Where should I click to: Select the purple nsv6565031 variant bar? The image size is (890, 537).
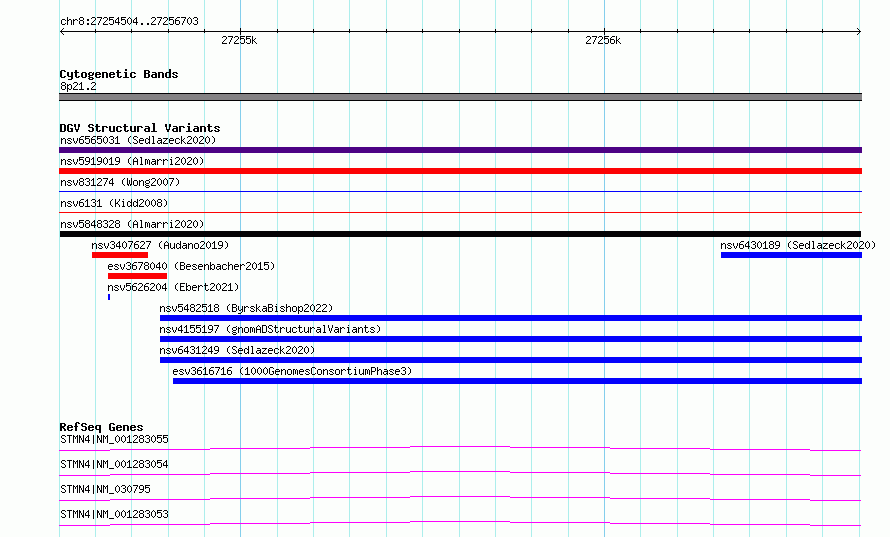[460, 150]
